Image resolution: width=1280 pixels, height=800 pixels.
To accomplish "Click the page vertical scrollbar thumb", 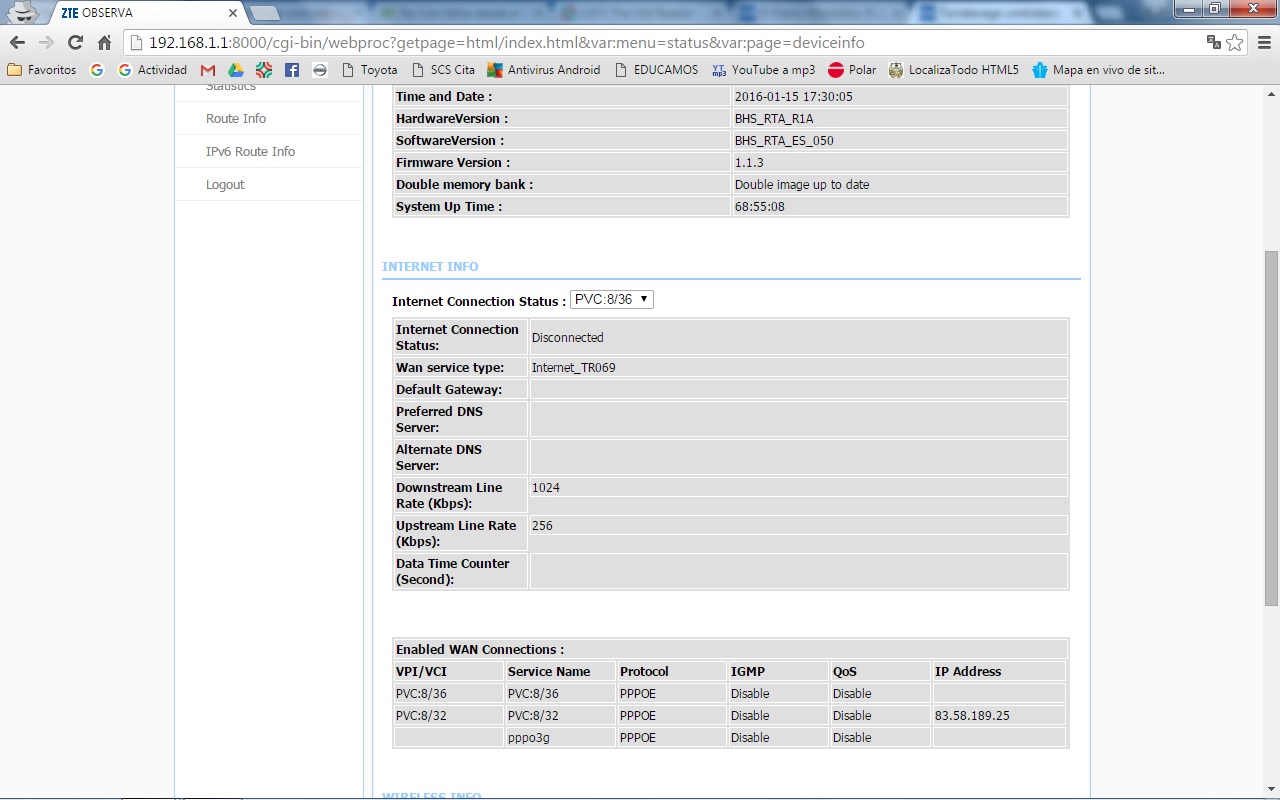I will (x=1271, y=427).
